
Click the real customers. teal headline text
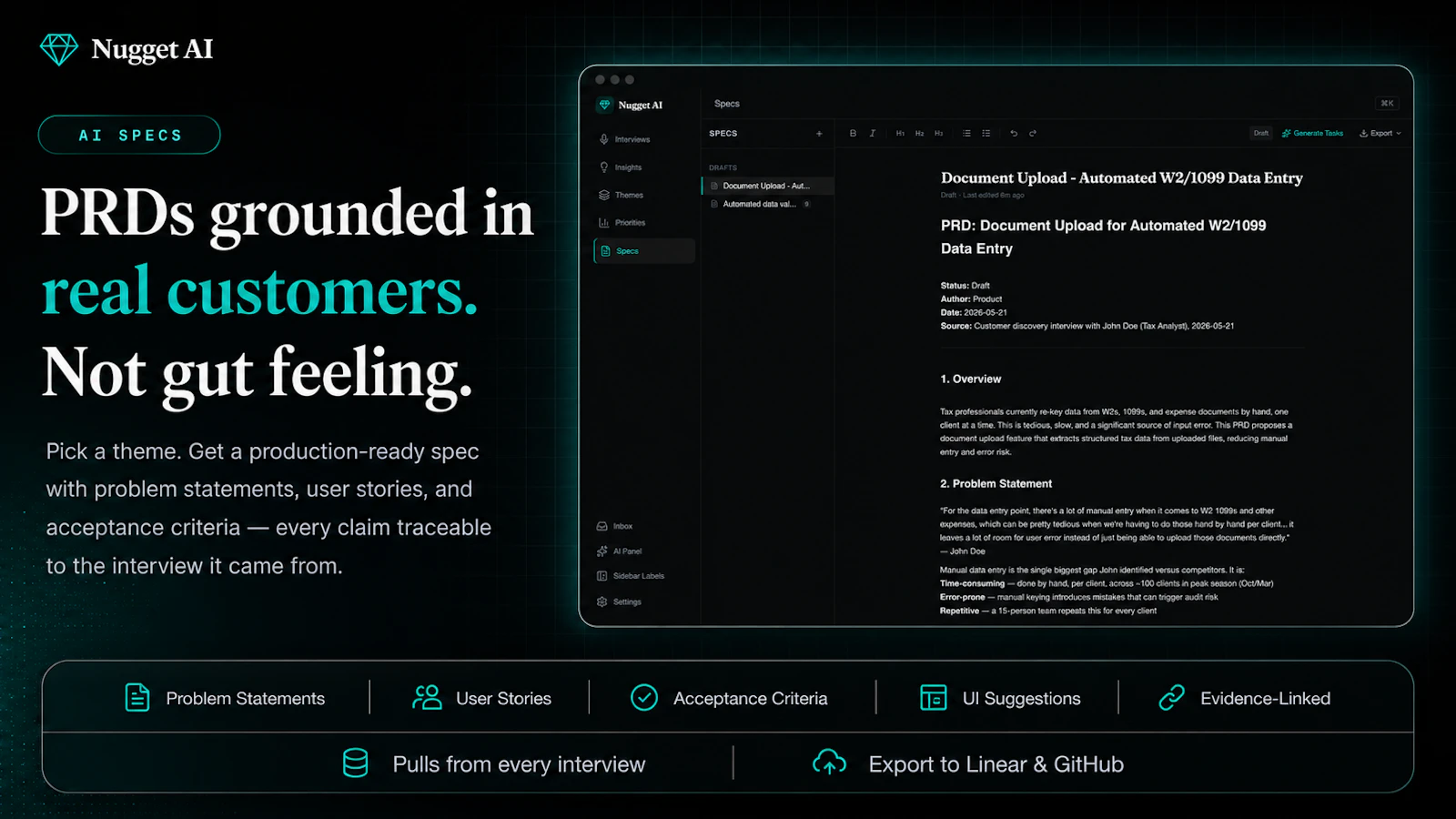pyautogui.click(x=259, y=292)
